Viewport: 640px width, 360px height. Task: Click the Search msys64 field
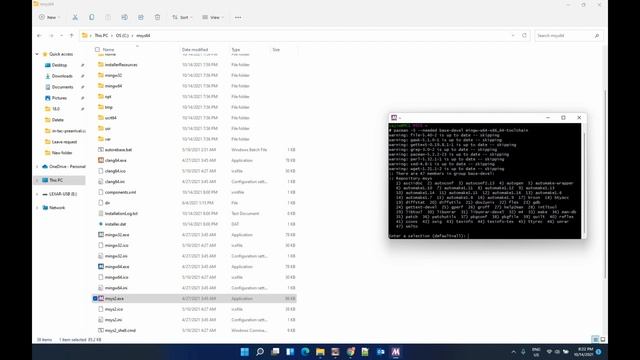point(568,36)
